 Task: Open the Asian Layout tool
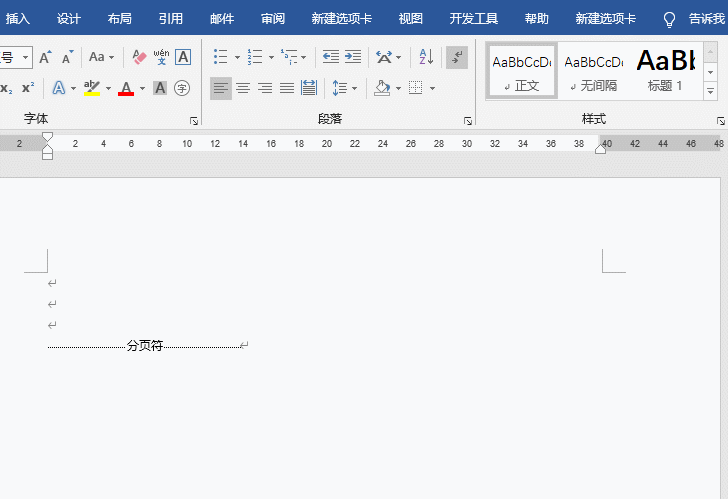[384, 57]
